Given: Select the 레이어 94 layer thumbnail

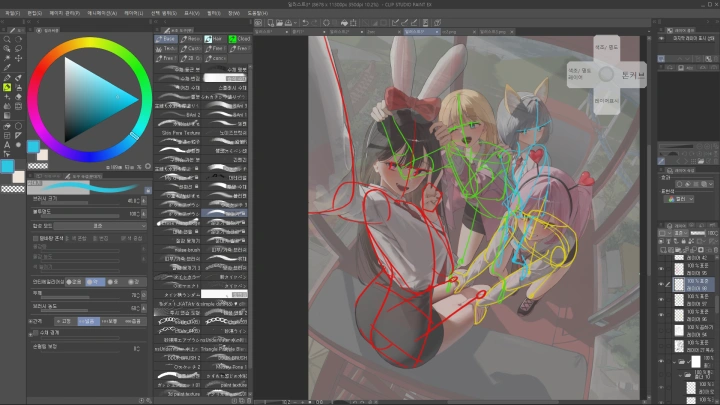Looking at the screenshot, I should (679, 330).
